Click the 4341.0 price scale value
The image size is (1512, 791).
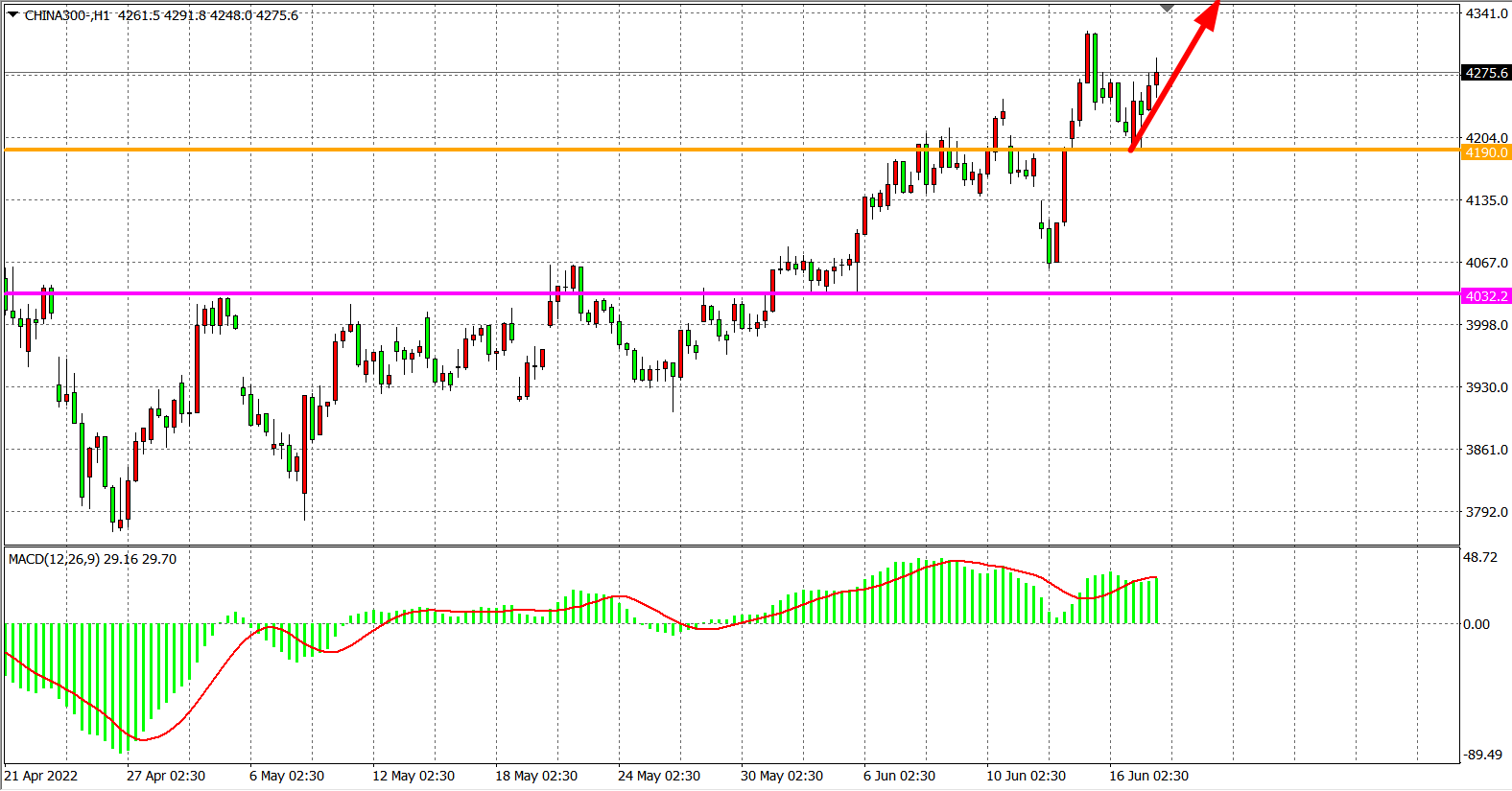[1486, 13]
